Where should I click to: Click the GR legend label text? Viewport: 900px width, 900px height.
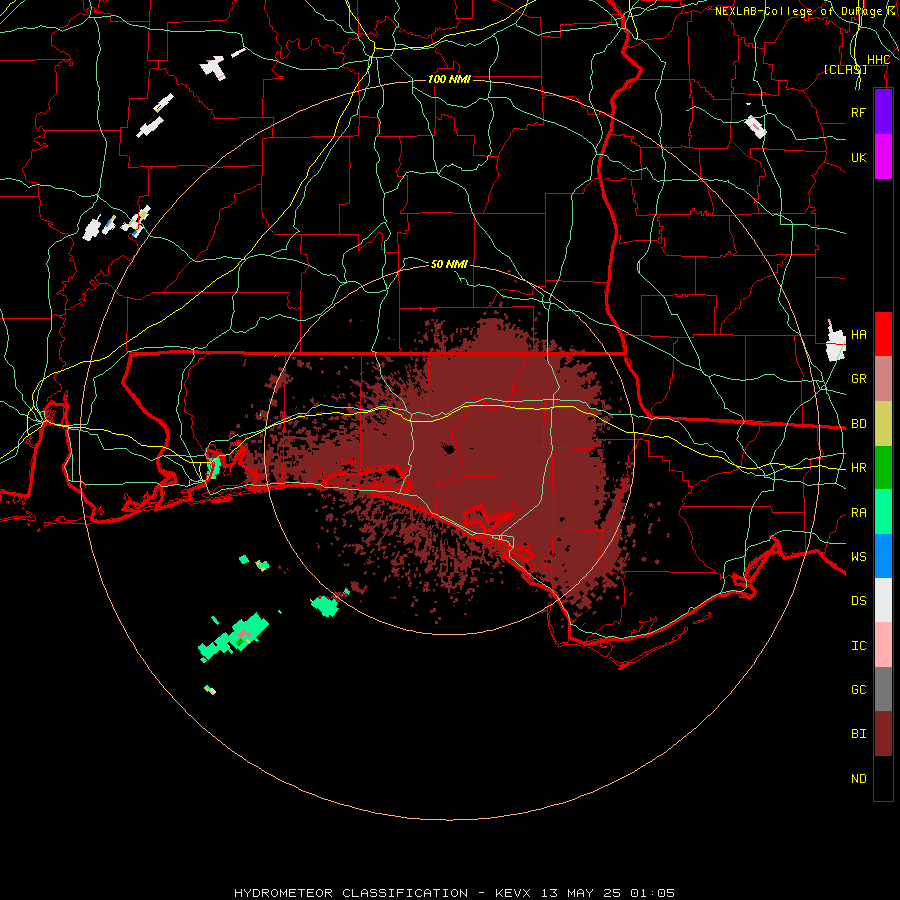point(858,379)
